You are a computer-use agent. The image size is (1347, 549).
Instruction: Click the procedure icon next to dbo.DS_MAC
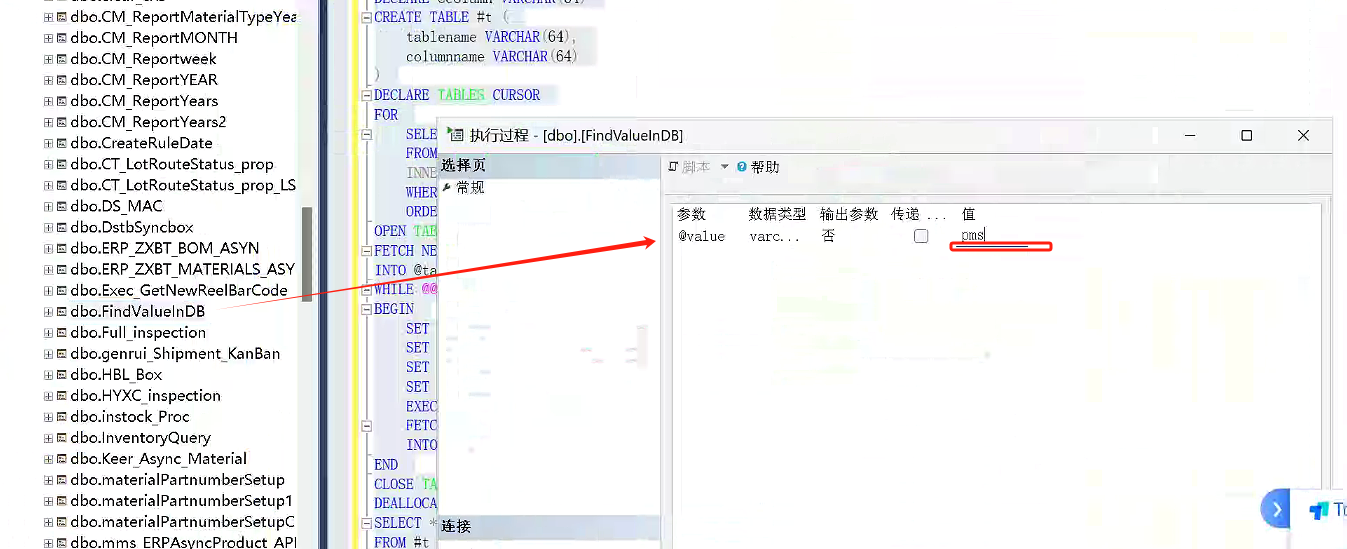[62, 207]
